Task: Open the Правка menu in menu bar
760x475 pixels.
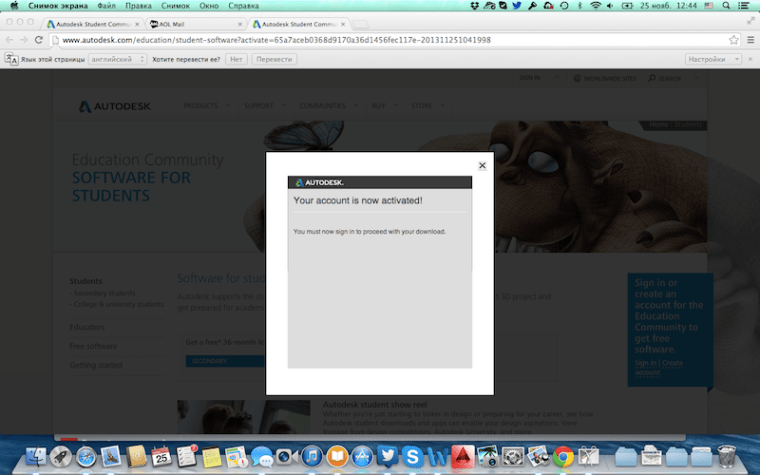Action: 138,6
